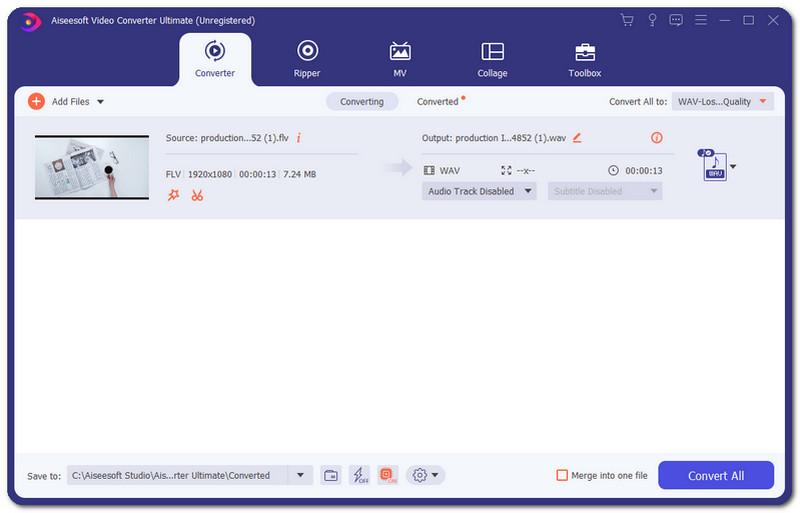Expand the Save to path dropdown
This screenshot has width=800, height=513.
(300, 475)
